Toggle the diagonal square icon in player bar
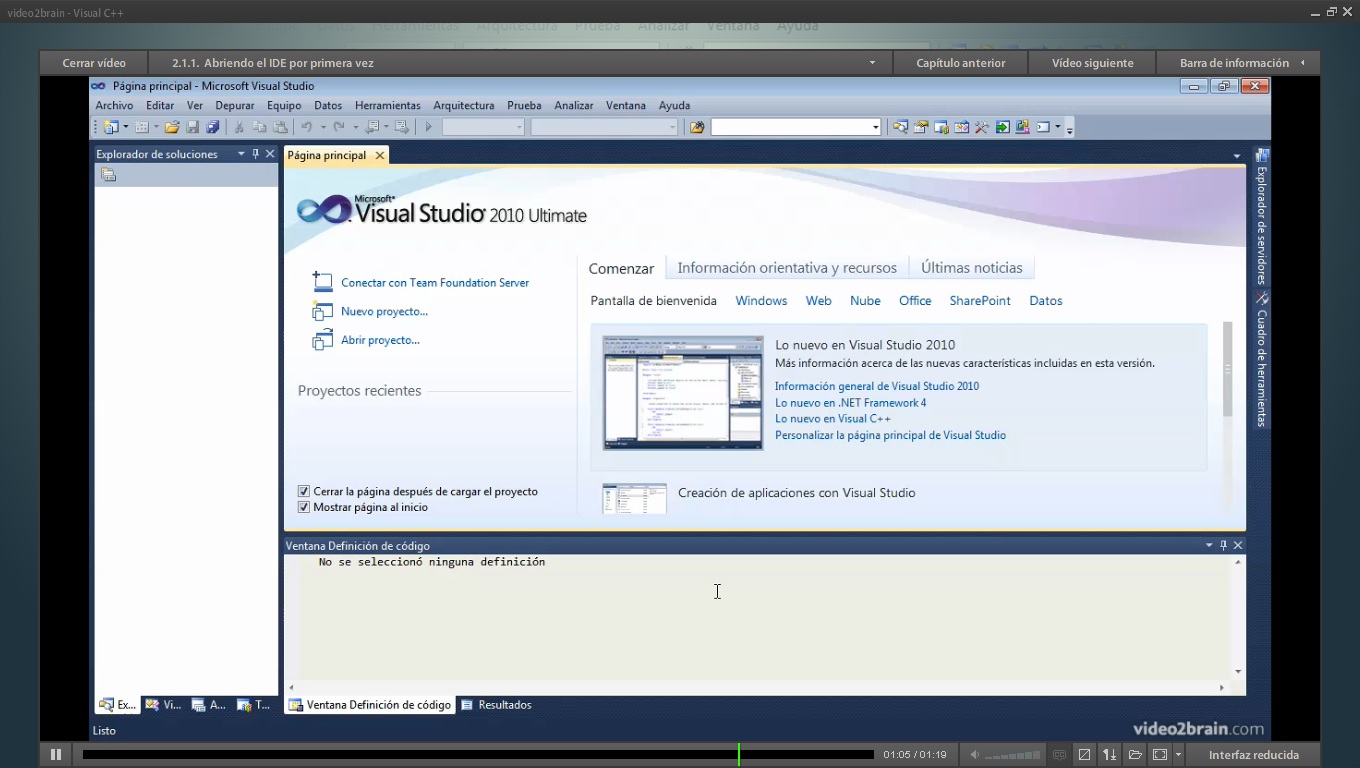1360x768 pixels. coord(1084,755)
